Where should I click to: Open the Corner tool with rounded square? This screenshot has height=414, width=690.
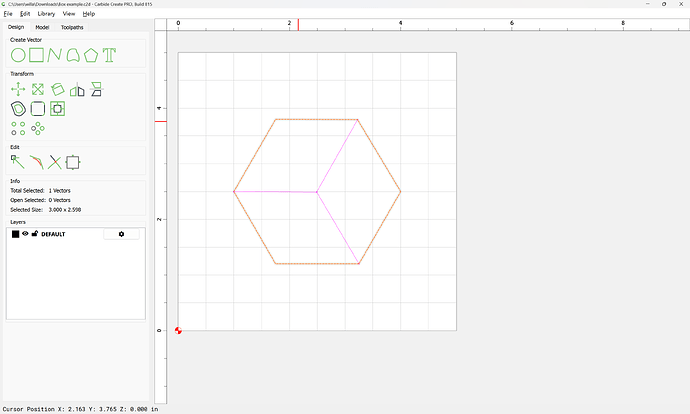(38, 109)
